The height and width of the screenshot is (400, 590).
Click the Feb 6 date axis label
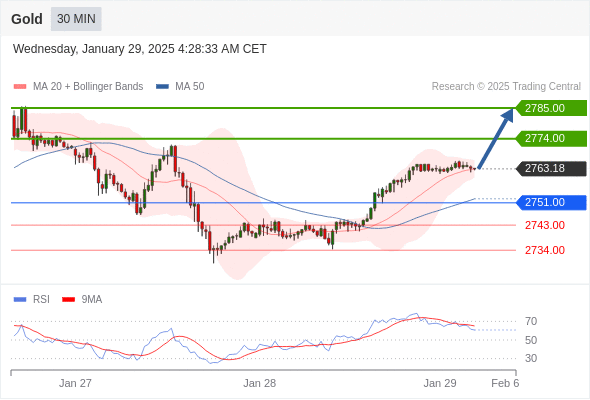[x=505, y=383]
